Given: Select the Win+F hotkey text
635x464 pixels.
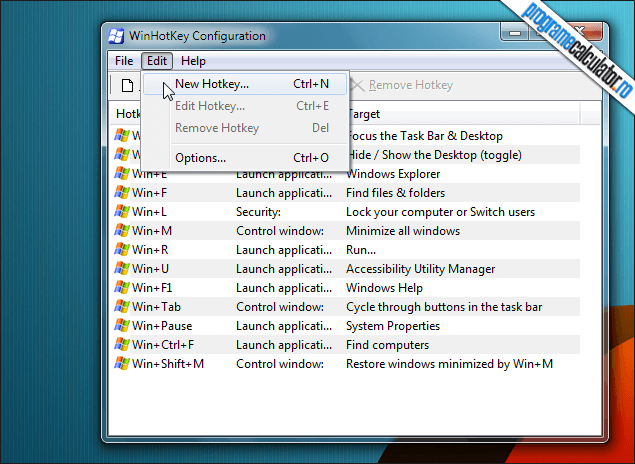Looking at the screenshot, I should pyautogui.click(x=149, y=193).
